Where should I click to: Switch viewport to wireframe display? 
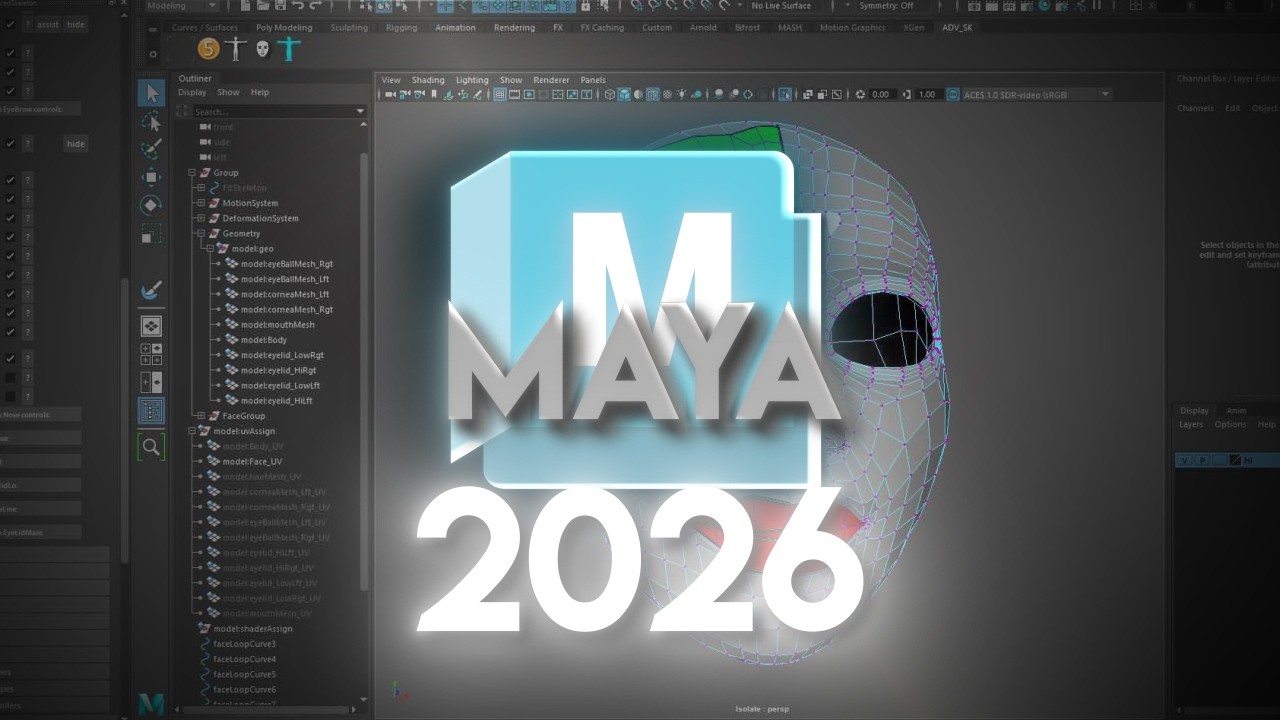pos(609,94)
